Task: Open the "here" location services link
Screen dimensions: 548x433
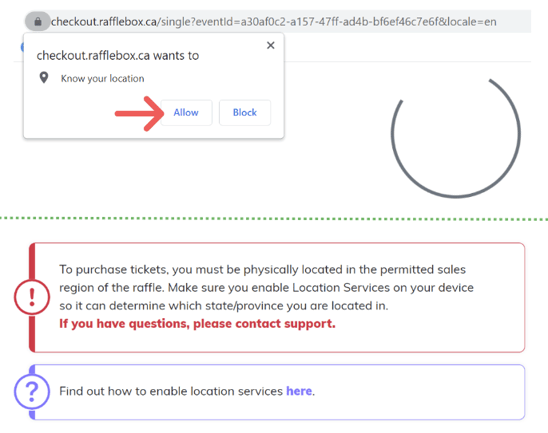Action: coord(299,391)
